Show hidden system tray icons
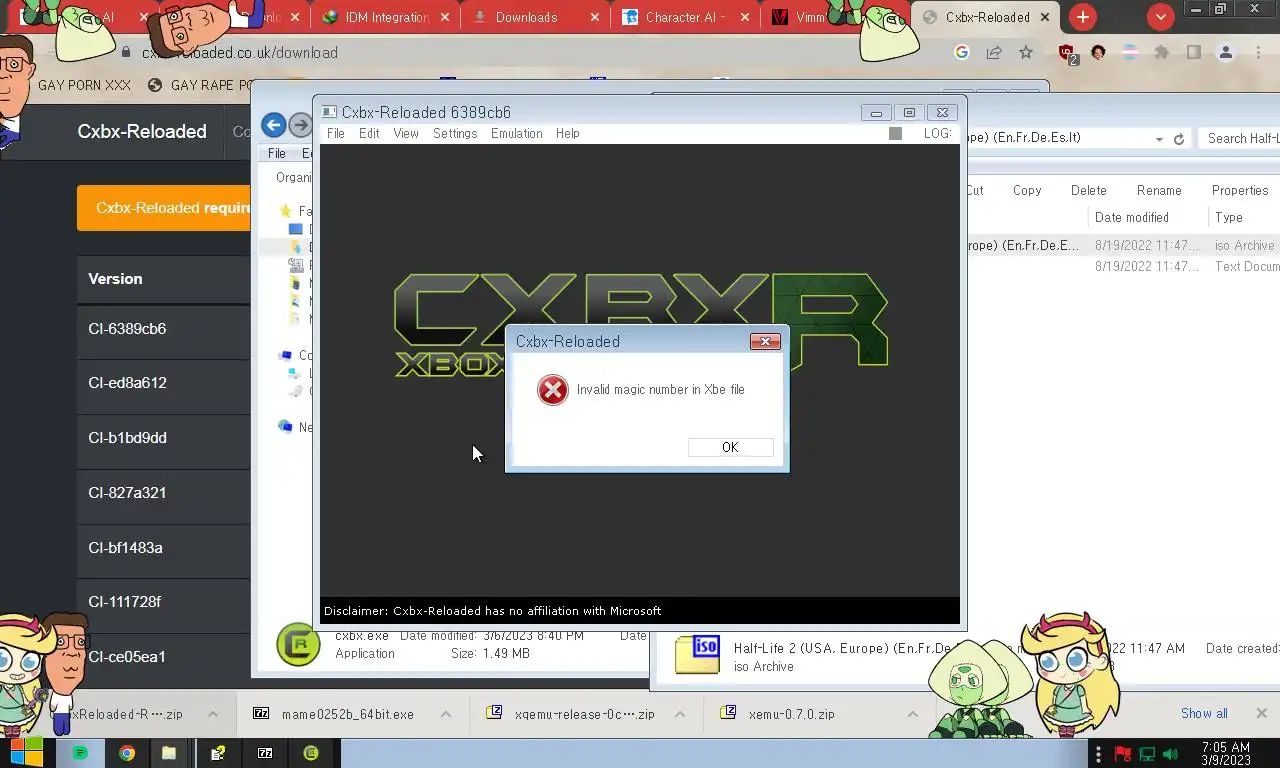Viewport: 1280px width, 768px height. (1099, 754)
